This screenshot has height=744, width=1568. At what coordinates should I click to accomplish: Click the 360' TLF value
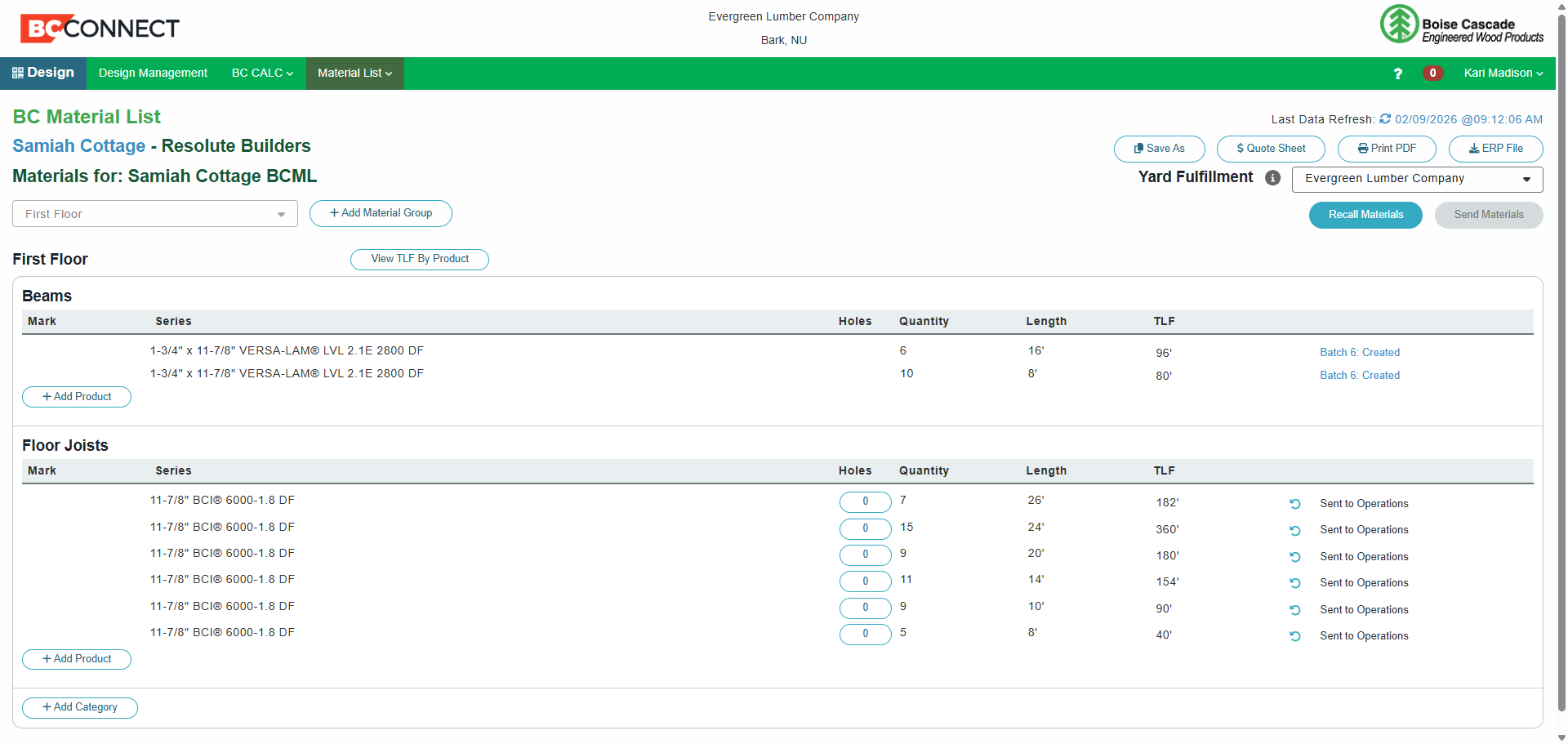click(1167, 530)
